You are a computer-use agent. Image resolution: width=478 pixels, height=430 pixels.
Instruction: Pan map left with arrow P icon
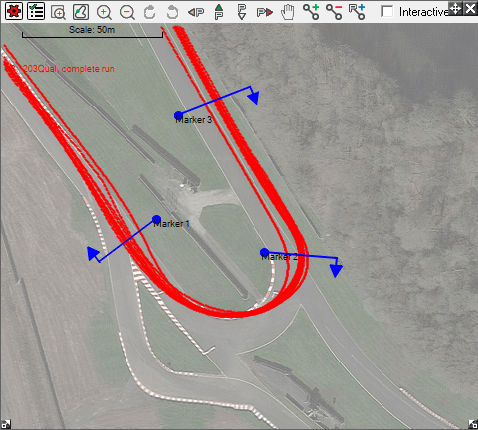196,13
